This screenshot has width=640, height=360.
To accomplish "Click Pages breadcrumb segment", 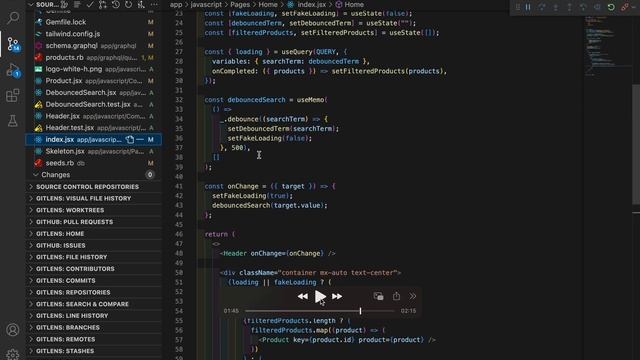I will 240,4.
